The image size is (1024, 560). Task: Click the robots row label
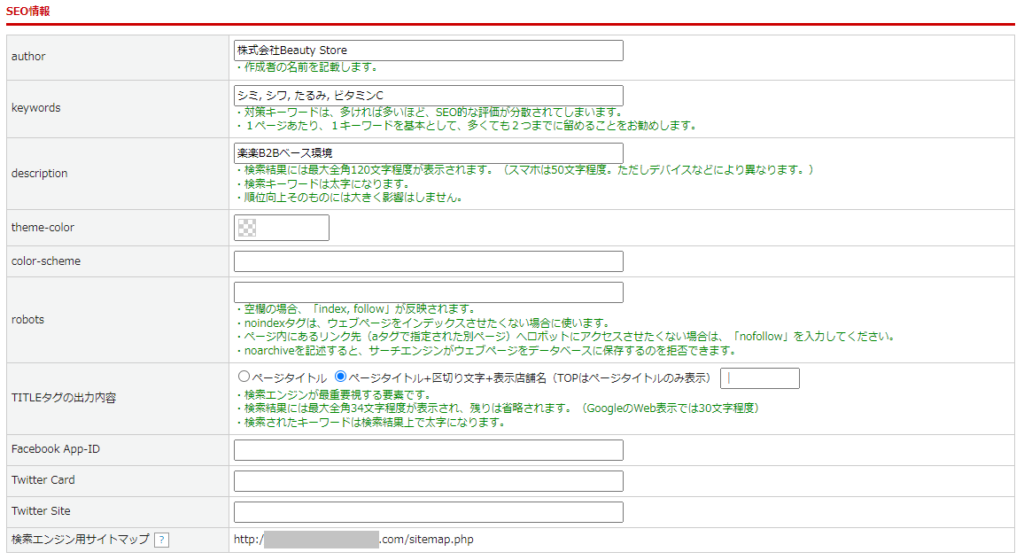(27, 319)
